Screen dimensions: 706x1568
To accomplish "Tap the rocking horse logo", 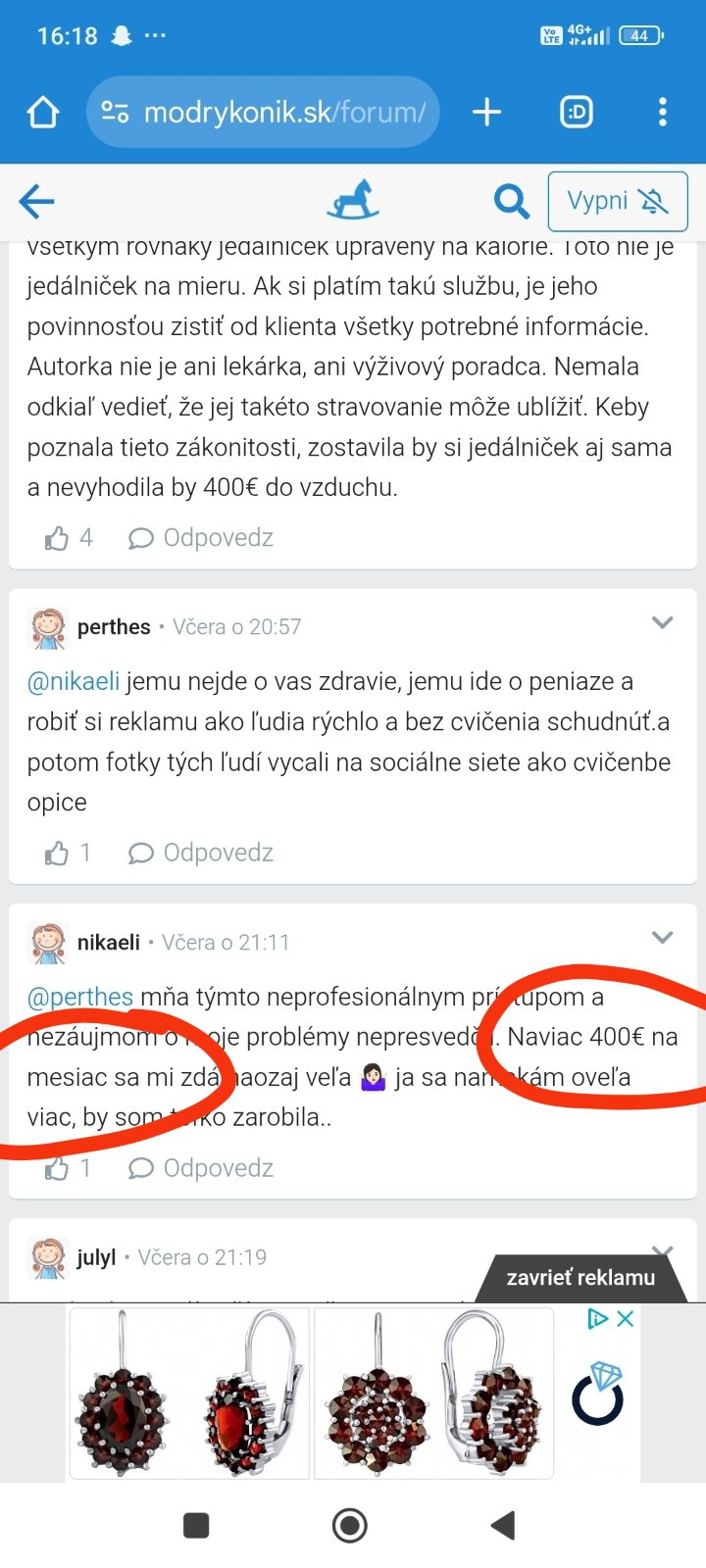I will 352,200.
